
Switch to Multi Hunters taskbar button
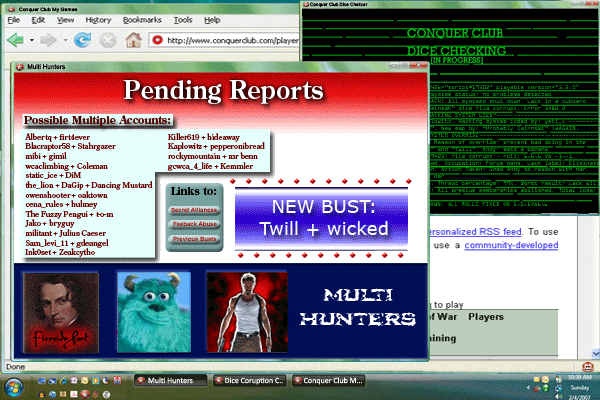click(x=170, y=380)
